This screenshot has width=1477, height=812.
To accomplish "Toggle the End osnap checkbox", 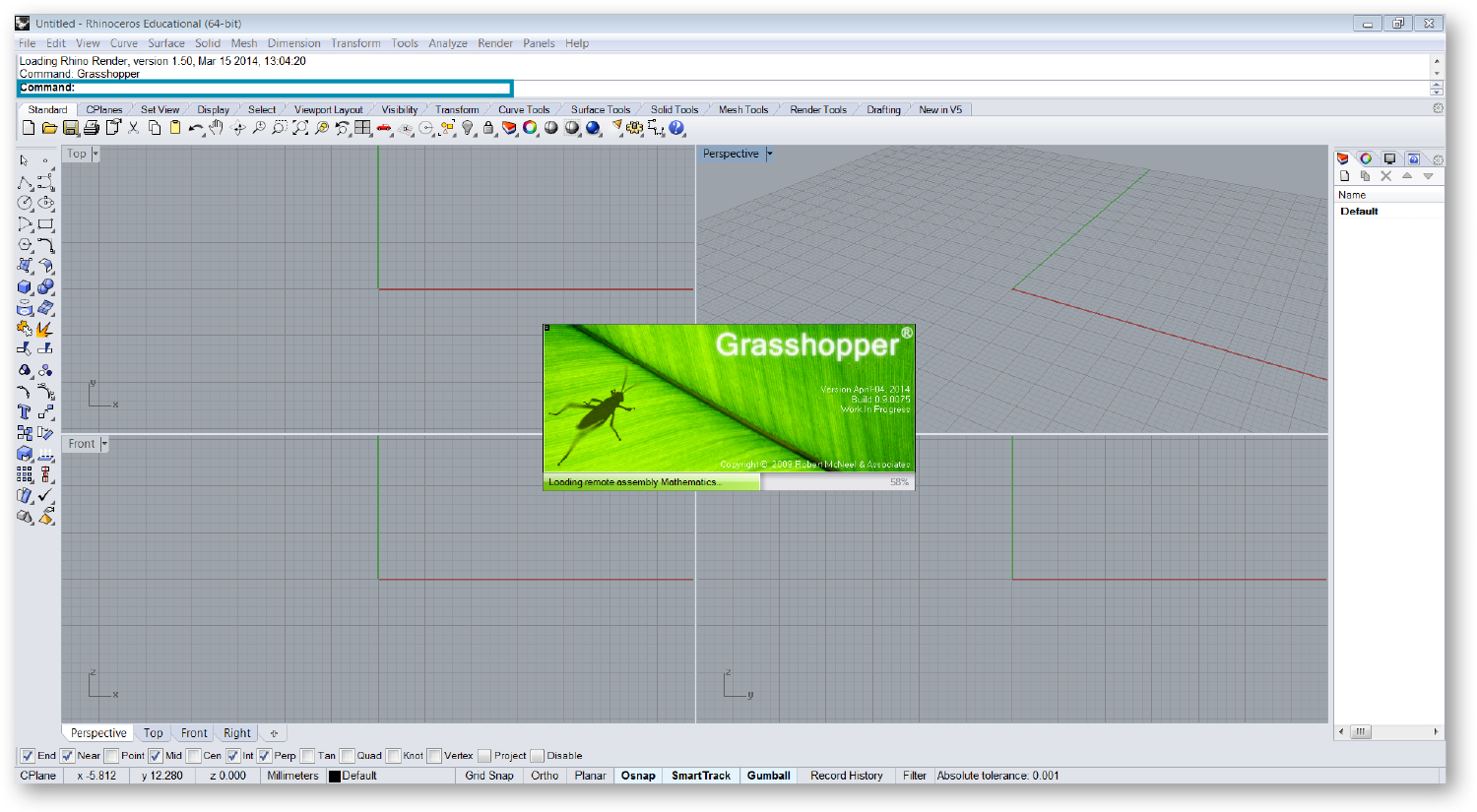I will tap(28, 756).
